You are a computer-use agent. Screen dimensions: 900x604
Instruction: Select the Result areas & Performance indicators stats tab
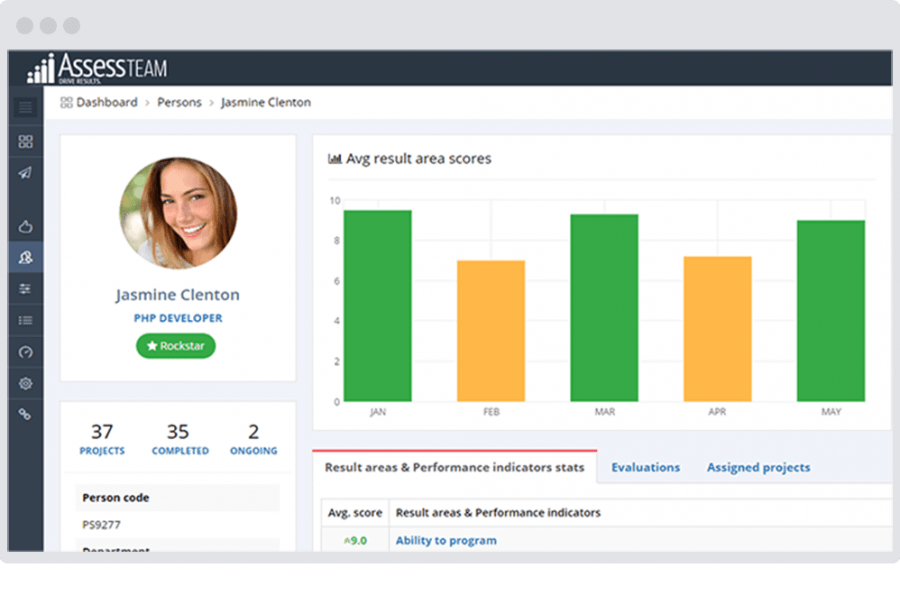coord(455,466)
